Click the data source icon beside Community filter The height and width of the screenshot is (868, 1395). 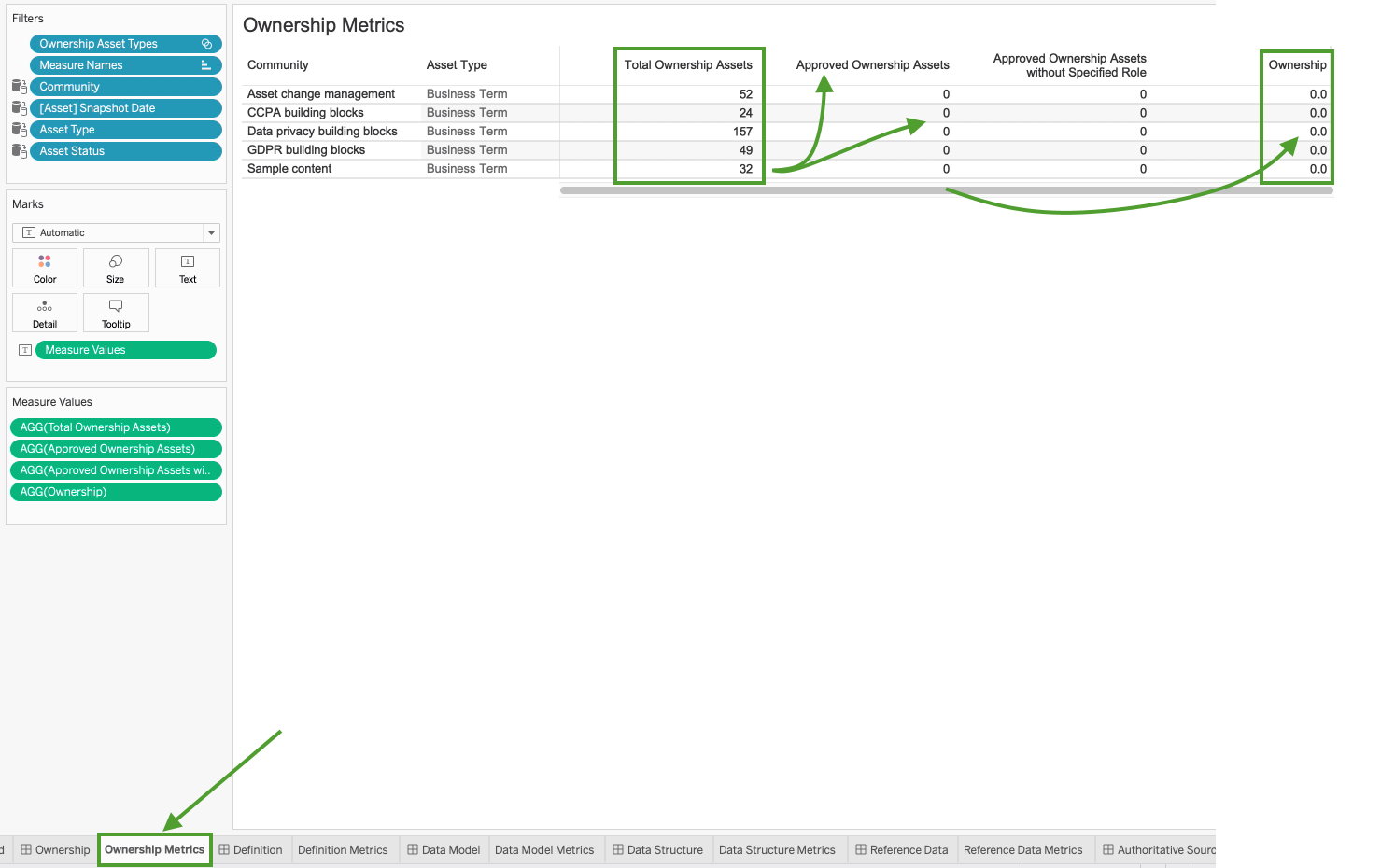pos(19,87)
